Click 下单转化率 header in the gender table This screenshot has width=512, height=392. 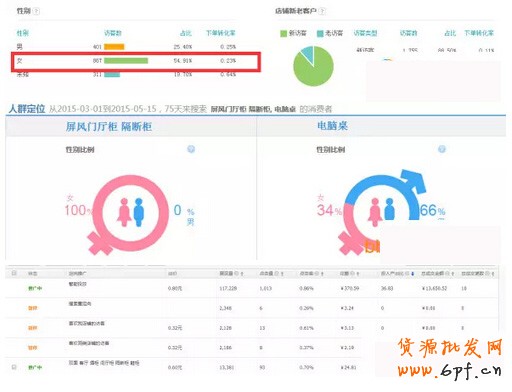(221, 33)
